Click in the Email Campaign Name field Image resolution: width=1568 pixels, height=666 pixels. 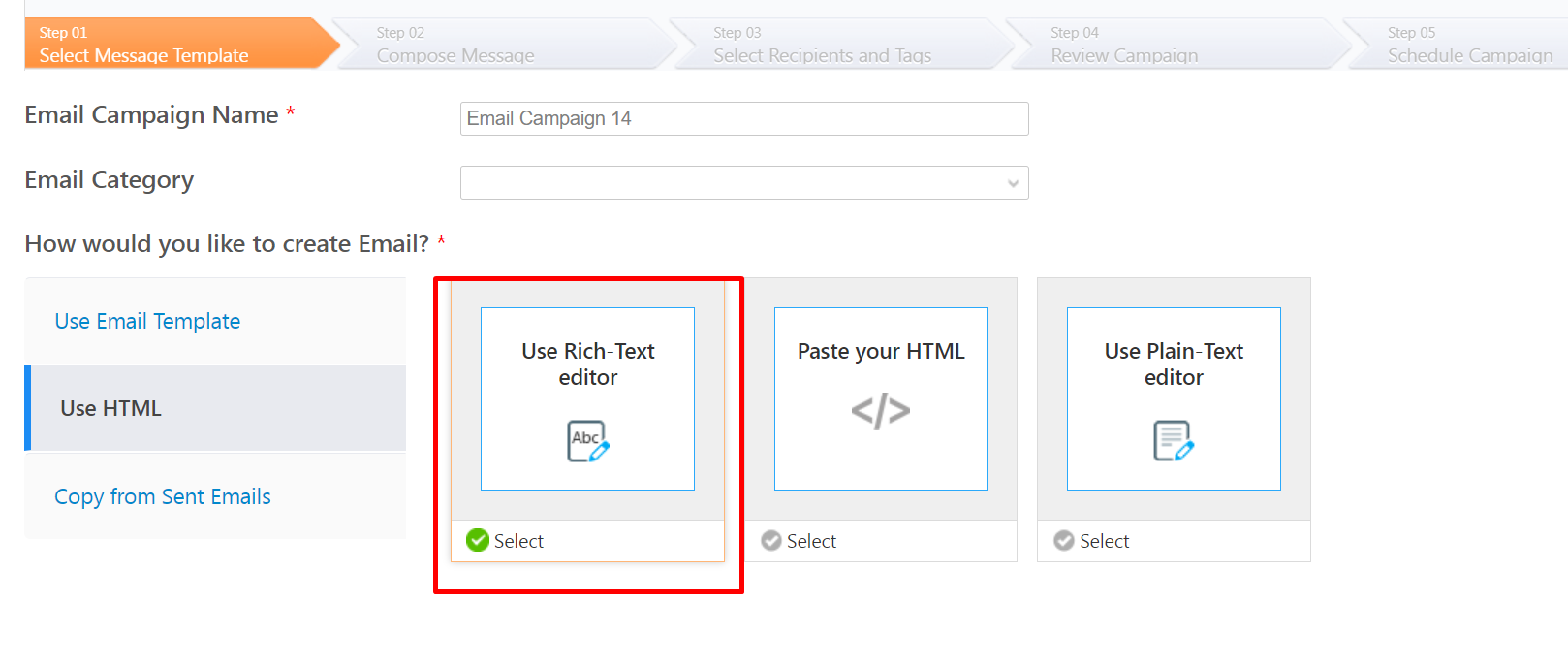(743, 118)
